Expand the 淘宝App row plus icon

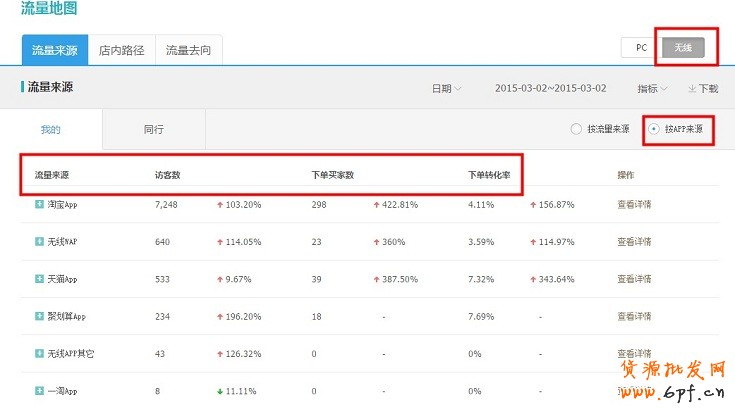coord(38,204)
